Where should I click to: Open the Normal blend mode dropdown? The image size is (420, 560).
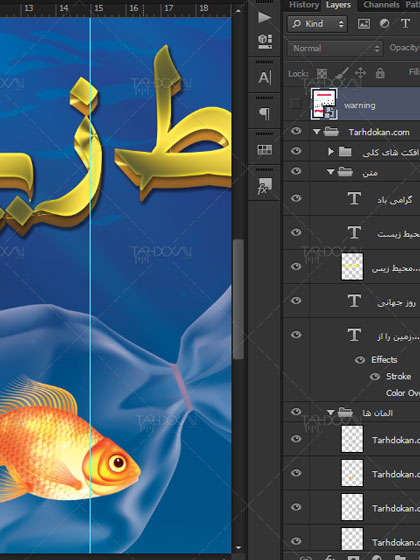click(335, 48)
